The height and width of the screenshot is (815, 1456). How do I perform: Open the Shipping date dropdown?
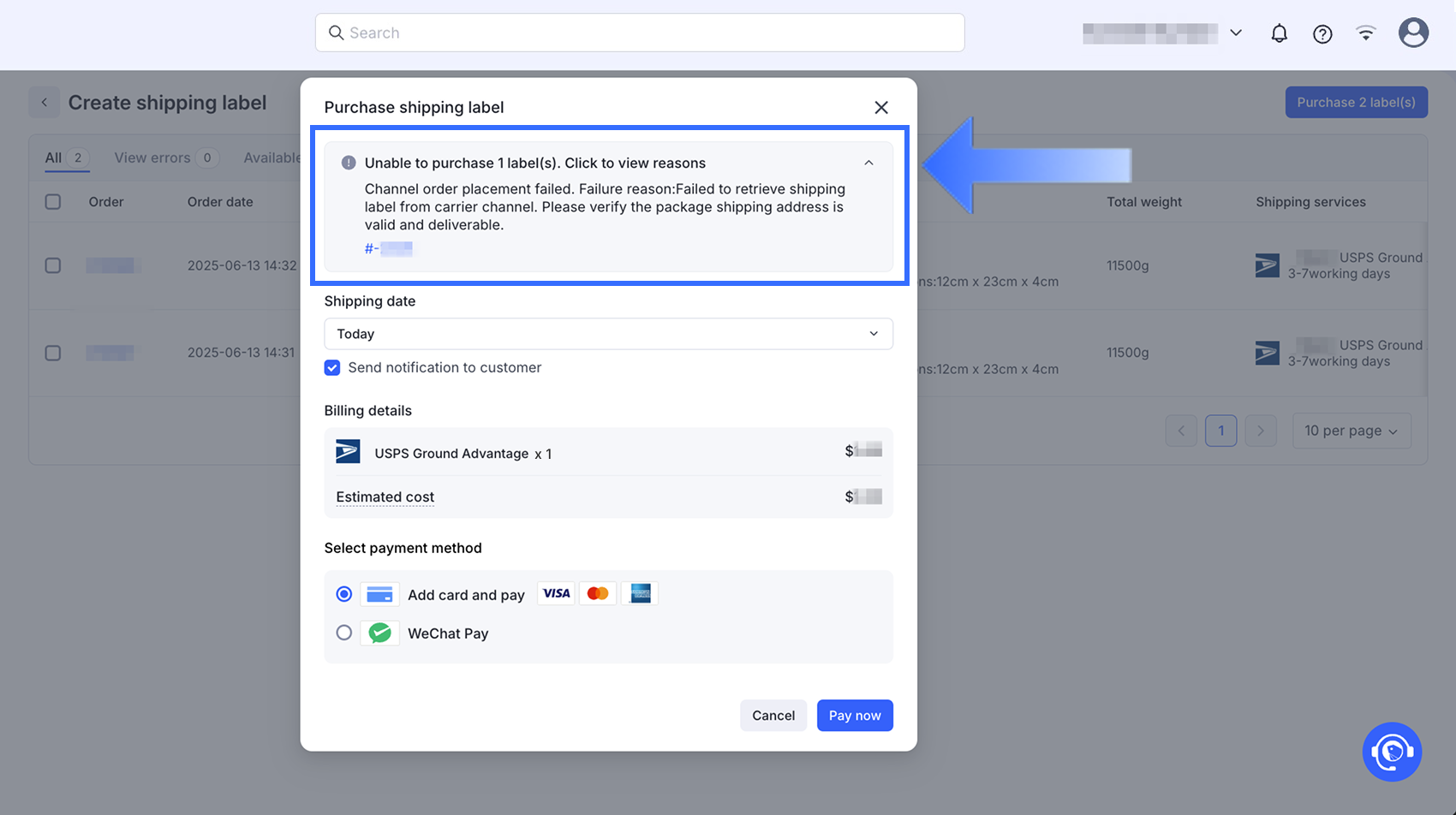pos(608,334)
